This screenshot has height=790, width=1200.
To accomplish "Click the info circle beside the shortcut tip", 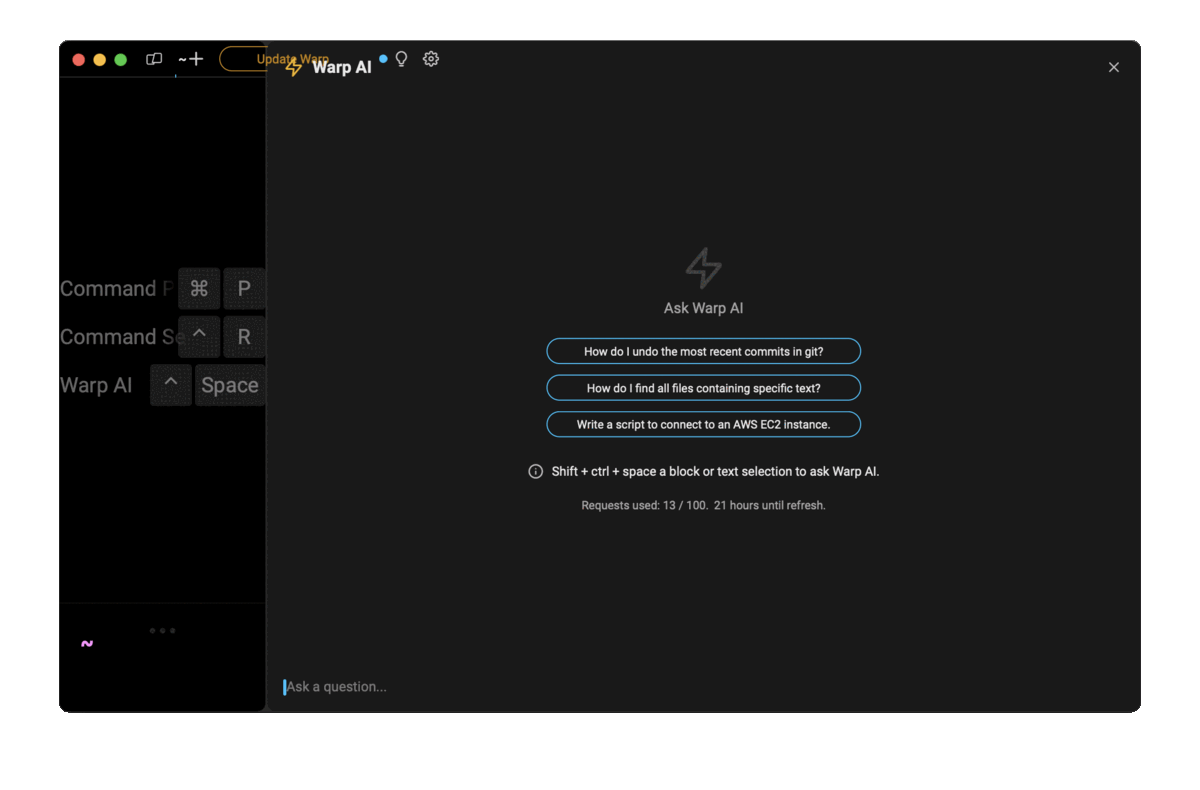I will pos(536,470).
